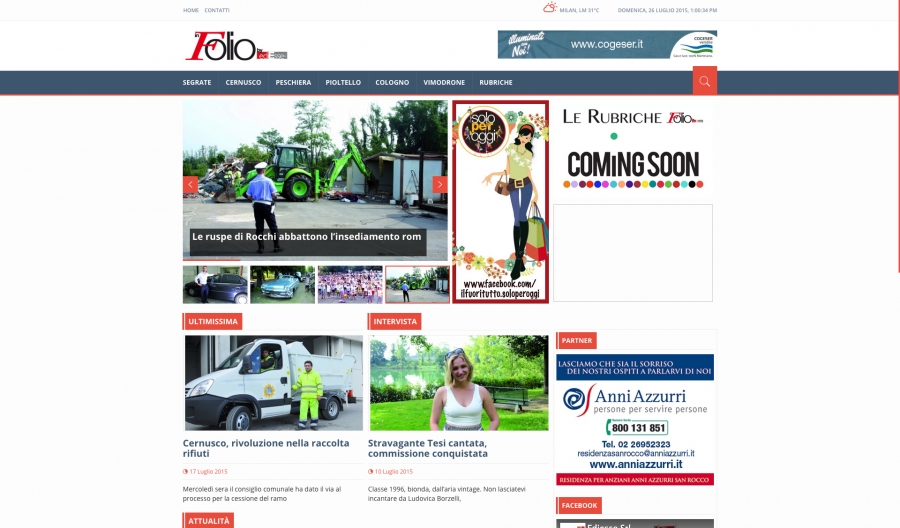The height and width of the screenshot is (528, 900).
Task: Click the FACEBOOK section label
Action: (579, 506)
